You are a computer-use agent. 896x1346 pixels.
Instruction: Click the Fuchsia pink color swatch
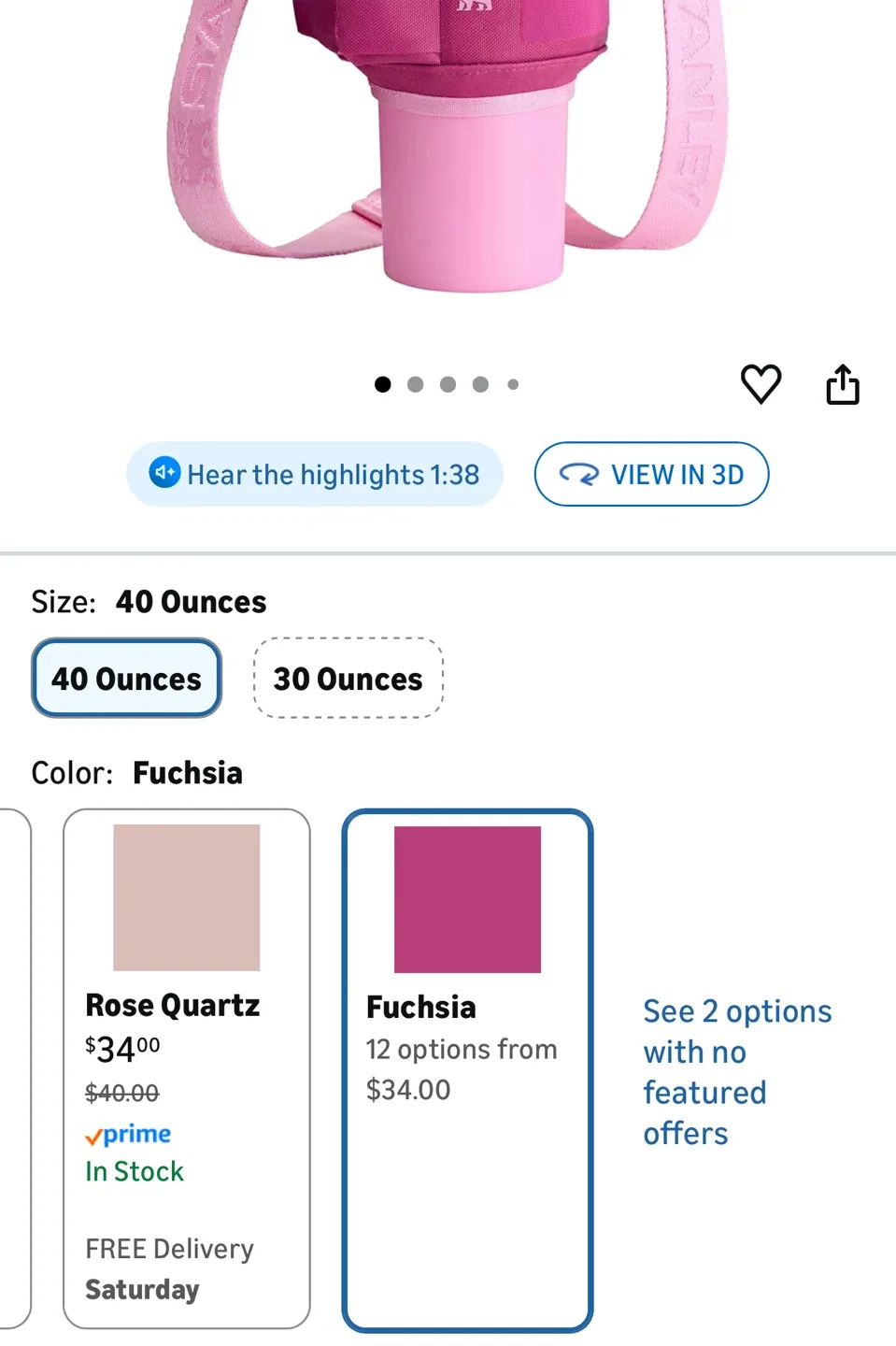(x=467, y=897)
